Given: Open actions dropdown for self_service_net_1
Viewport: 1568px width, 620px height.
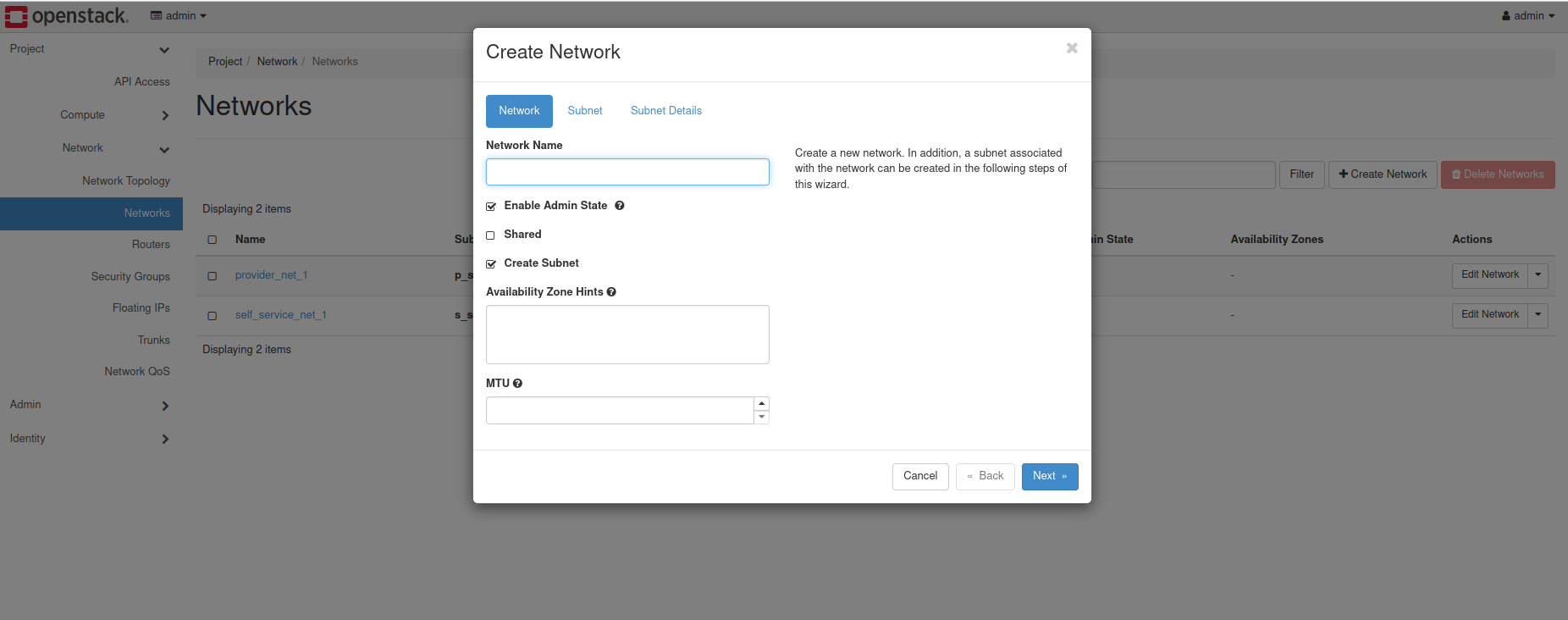Looking at the screenshot, I should (x=1538, y=315).
